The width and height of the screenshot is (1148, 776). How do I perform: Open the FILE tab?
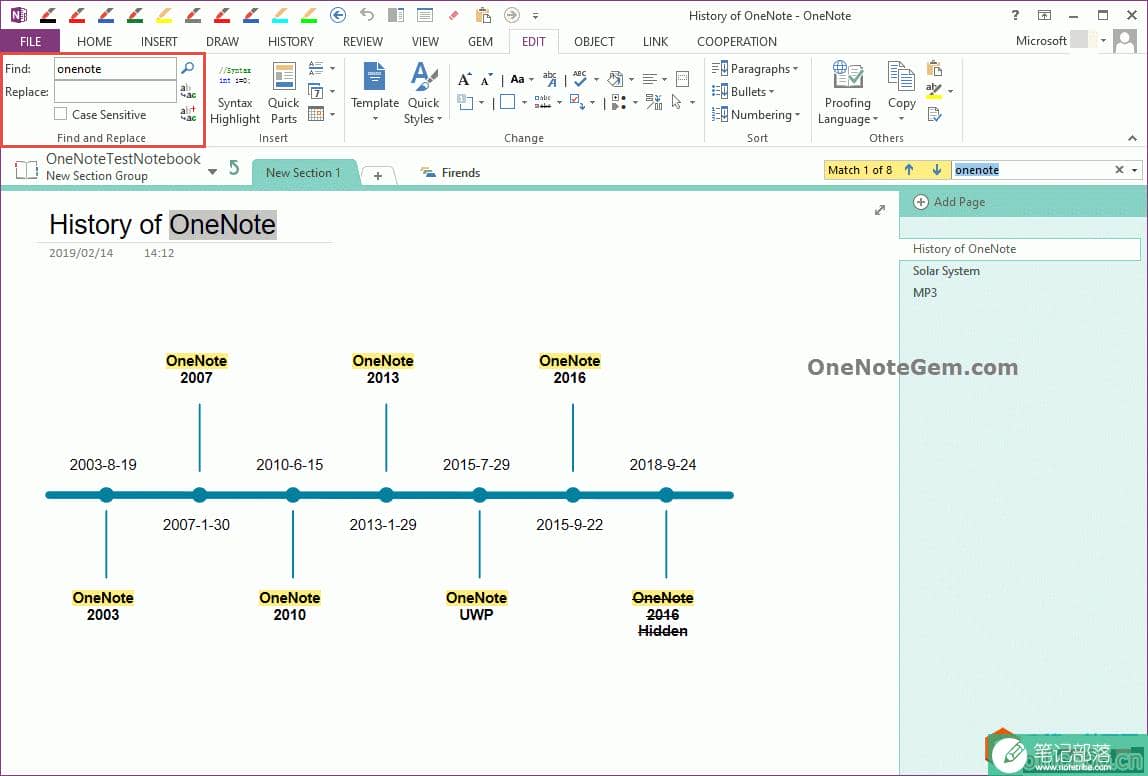tap(30, 41)
